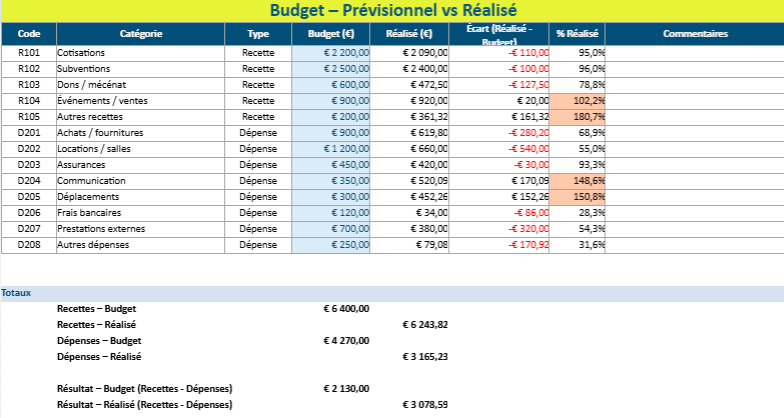Click the Budget cell for Cotisations
Viewport: 784px width, 418px height.
click(331, 52)
